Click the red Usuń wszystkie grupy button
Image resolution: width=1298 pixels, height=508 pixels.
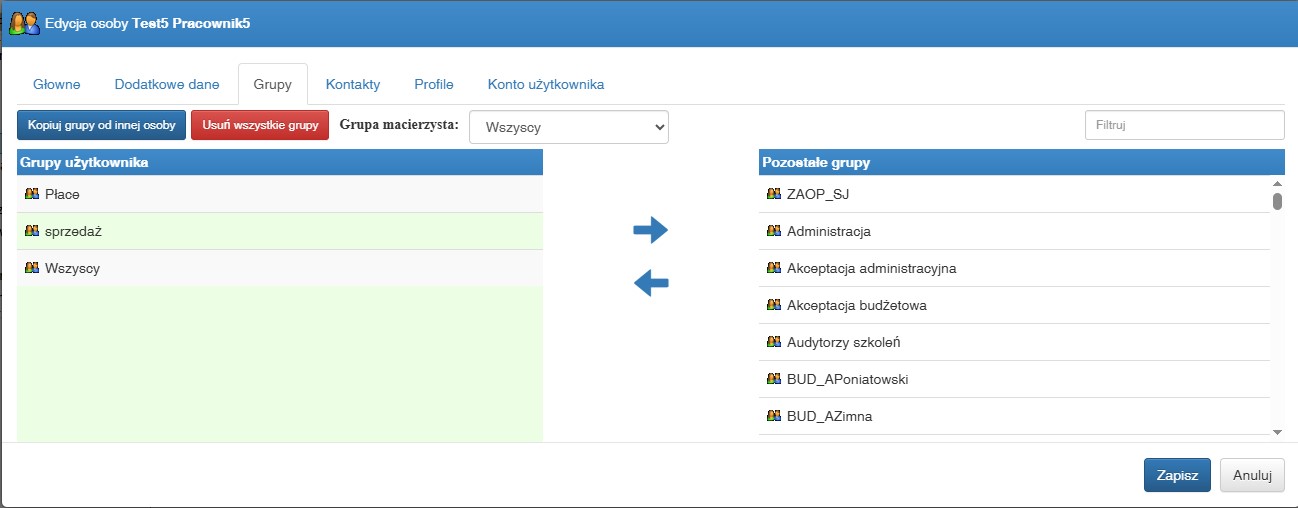[260, 125]
